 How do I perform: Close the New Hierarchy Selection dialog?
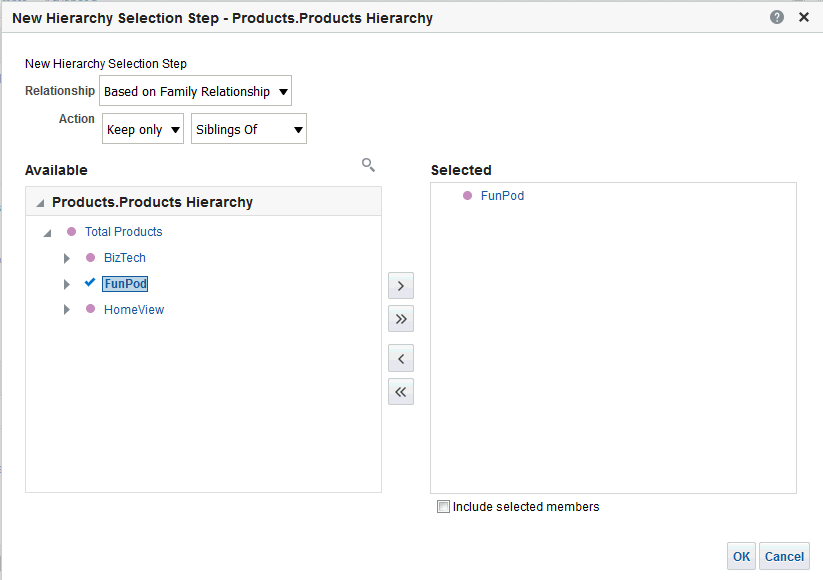(804, 17)
